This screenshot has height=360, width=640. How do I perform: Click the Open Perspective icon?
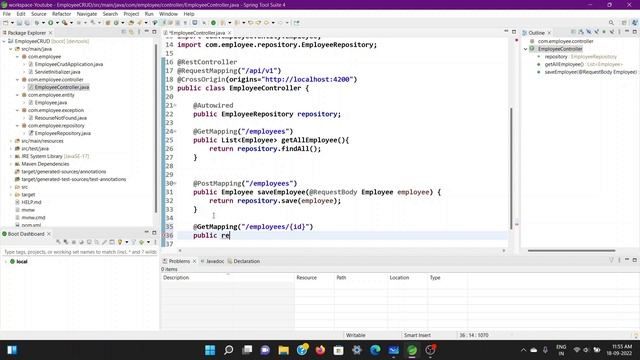[624, 23]
